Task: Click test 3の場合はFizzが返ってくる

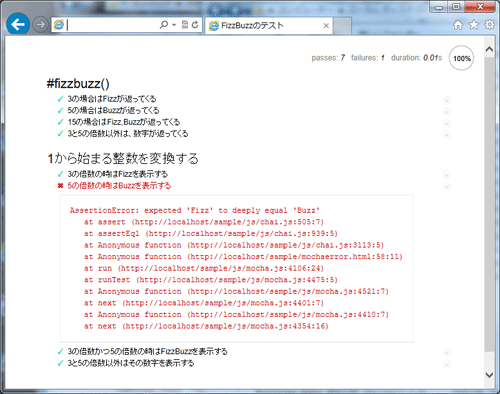Action: 112,99
